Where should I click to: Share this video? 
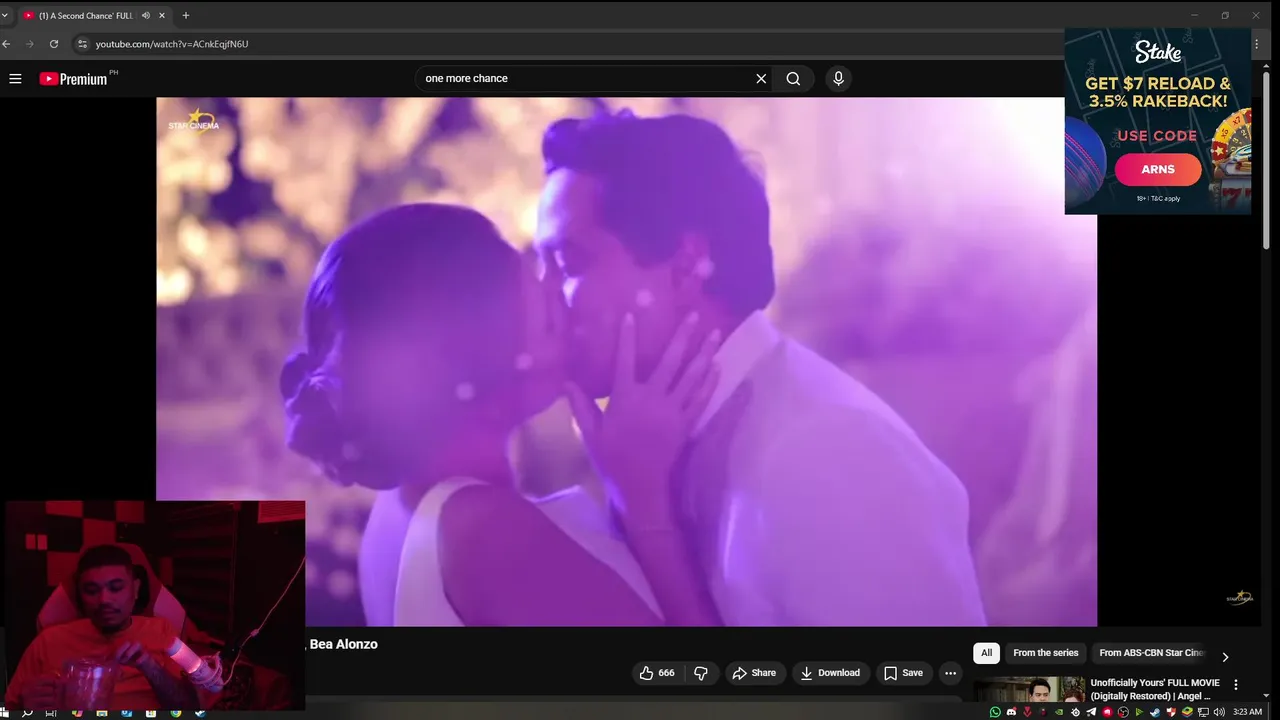[755, 673]
